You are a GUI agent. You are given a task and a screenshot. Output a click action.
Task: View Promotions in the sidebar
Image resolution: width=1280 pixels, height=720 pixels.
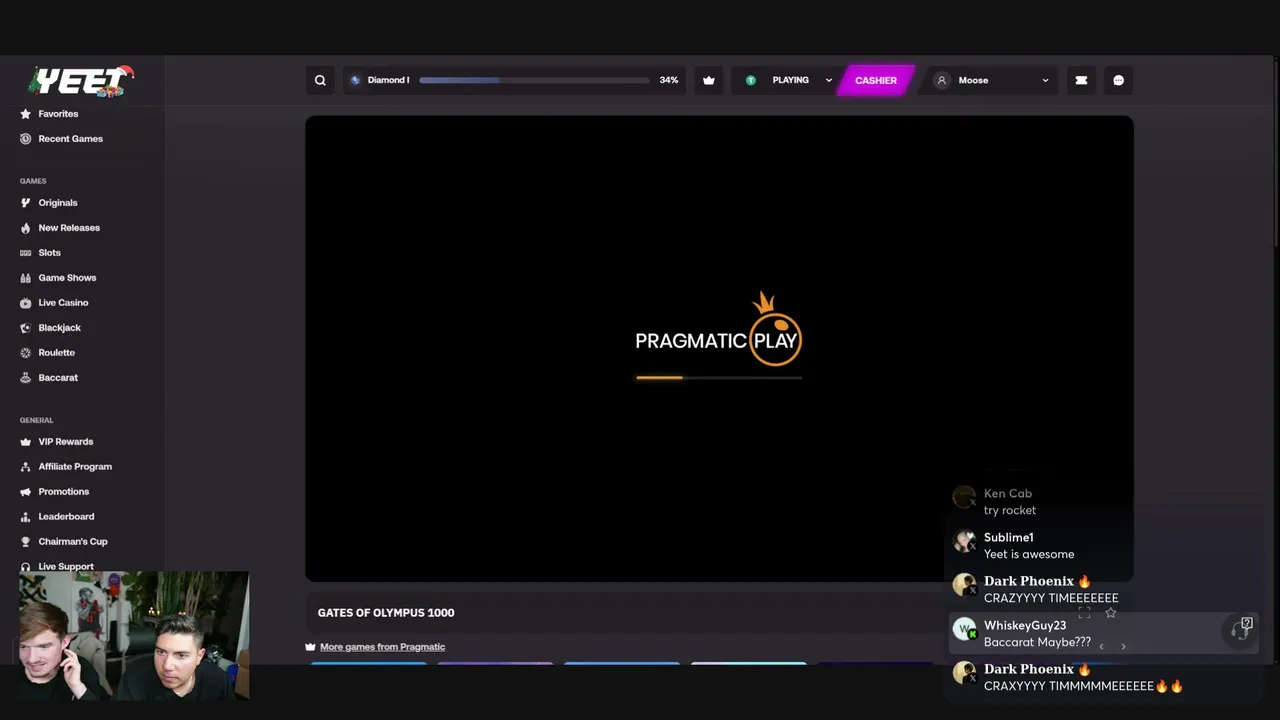[x=55, y=492]
